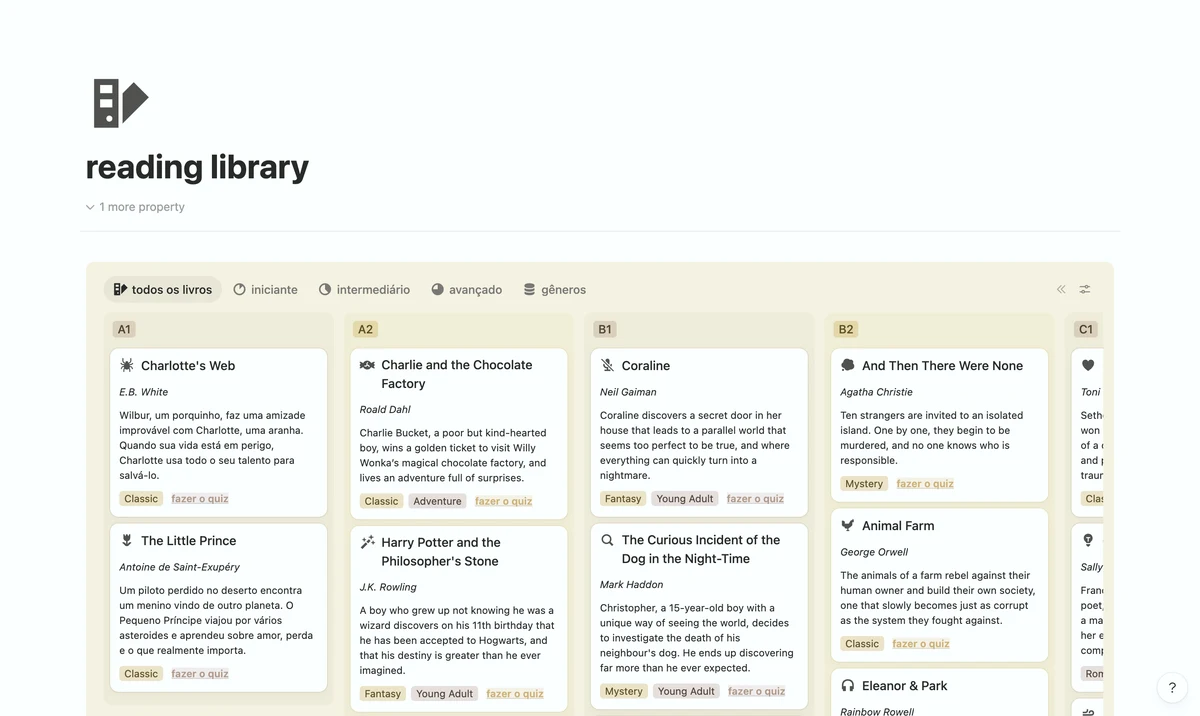Select the avançado view tab
Screen dimensions: 1200x716
[x=467, y=290]
